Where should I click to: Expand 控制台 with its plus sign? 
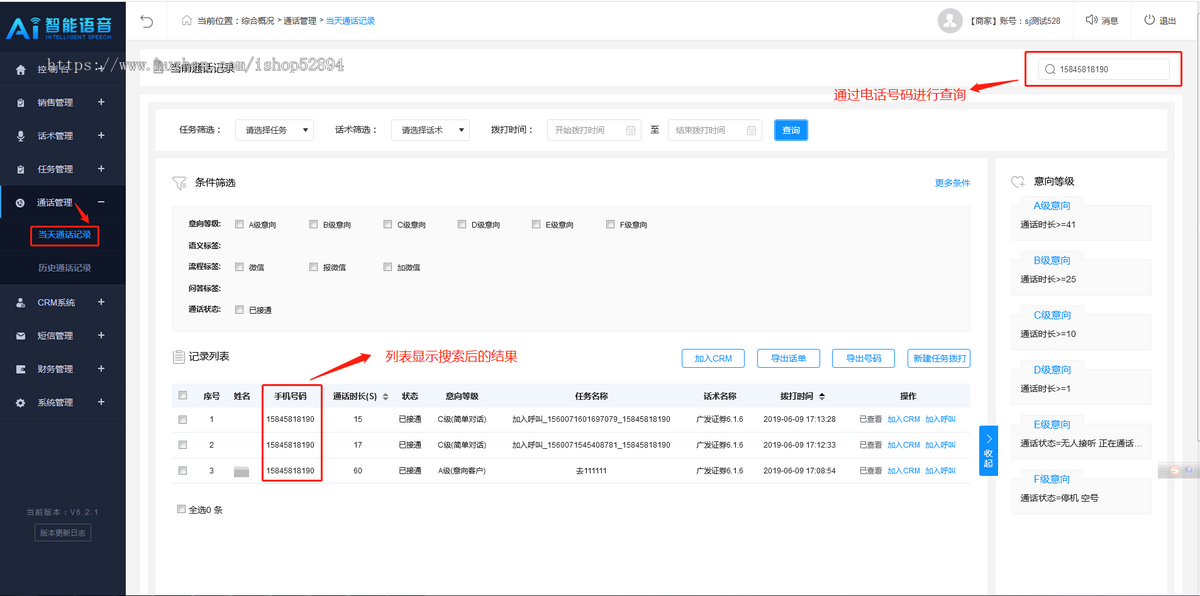(x=101, y=69)
